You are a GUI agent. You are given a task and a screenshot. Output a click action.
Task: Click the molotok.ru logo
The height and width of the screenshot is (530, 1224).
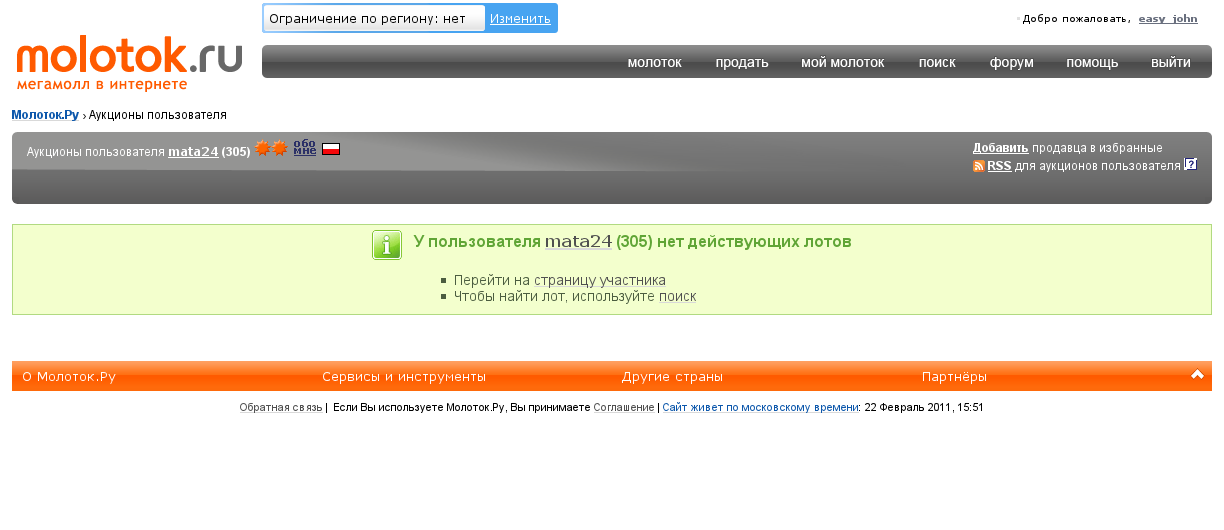coord(129,64)
